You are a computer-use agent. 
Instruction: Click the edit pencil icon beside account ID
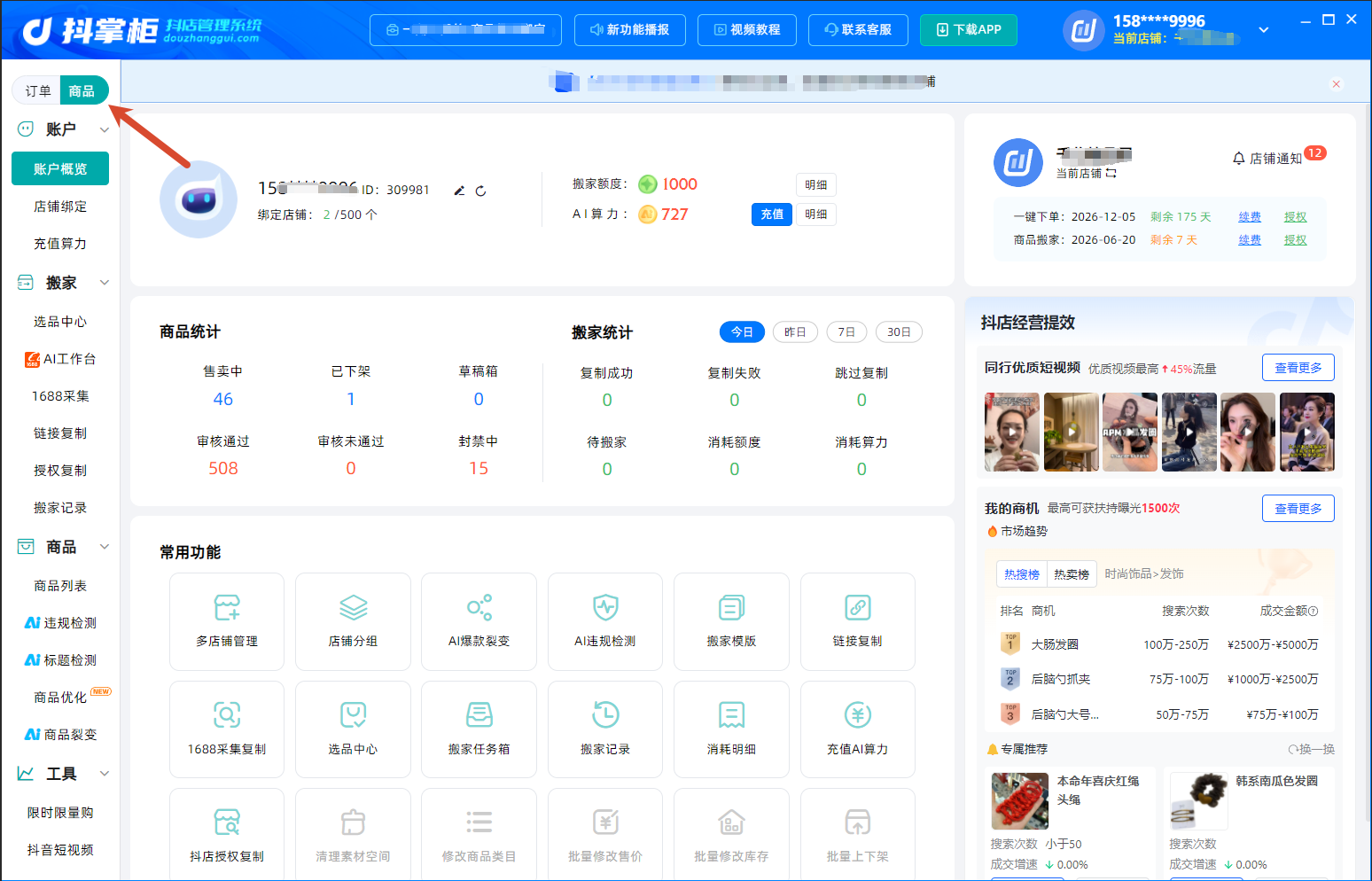pyautogui.click(x=459, y=191)
